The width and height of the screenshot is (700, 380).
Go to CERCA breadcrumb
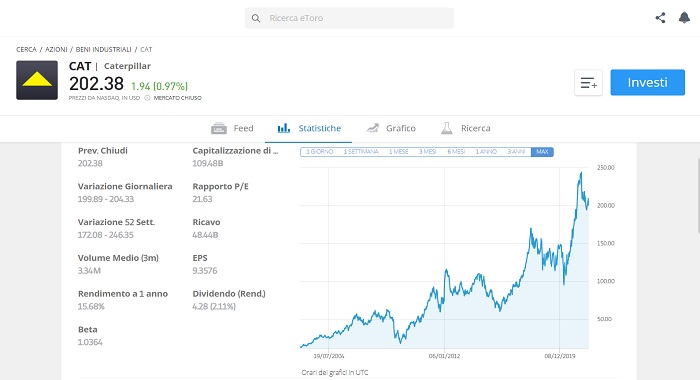[26, 50]
